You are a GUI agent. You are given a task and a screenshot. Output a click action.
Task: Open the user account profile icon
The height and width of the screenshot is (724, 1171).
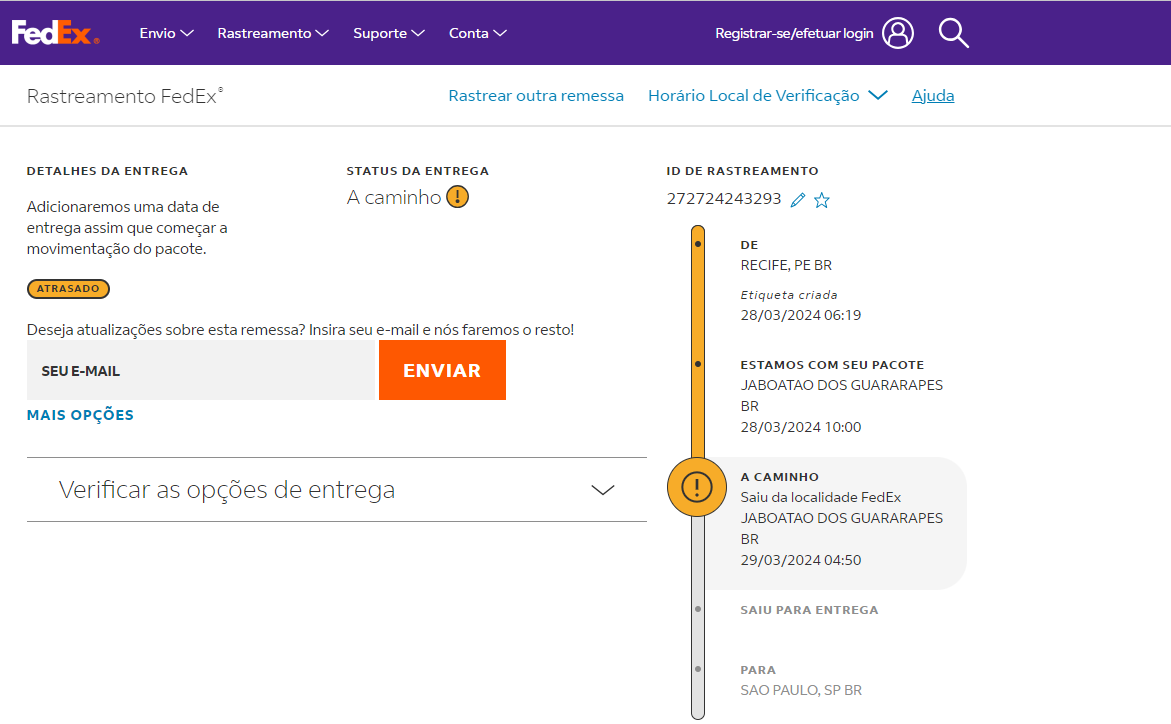(898, 33)
